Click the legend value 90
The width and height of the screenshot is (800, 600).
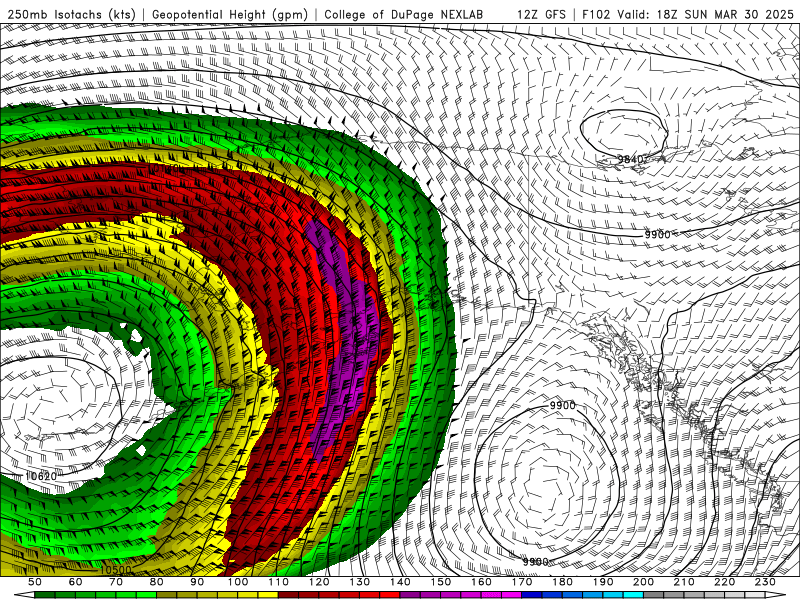197,582
